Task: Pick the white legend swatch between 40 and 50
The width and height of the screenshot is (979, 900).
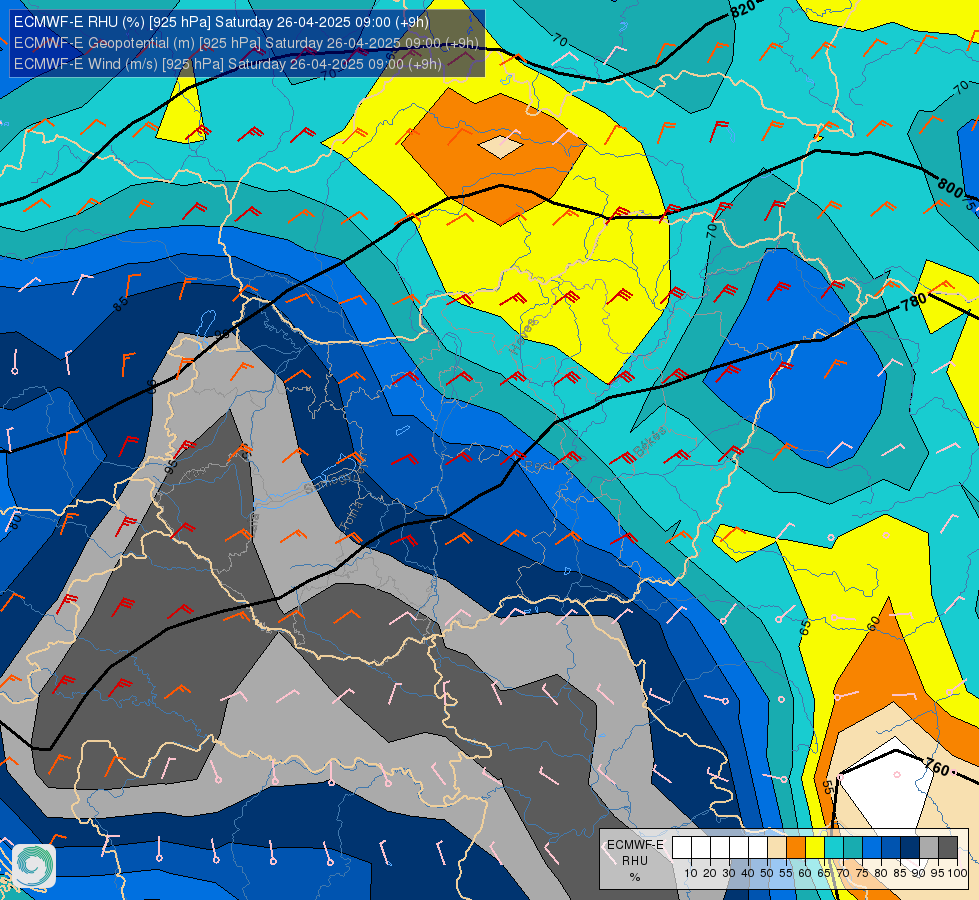Action: pyautogui.click(x=758, y=848)
